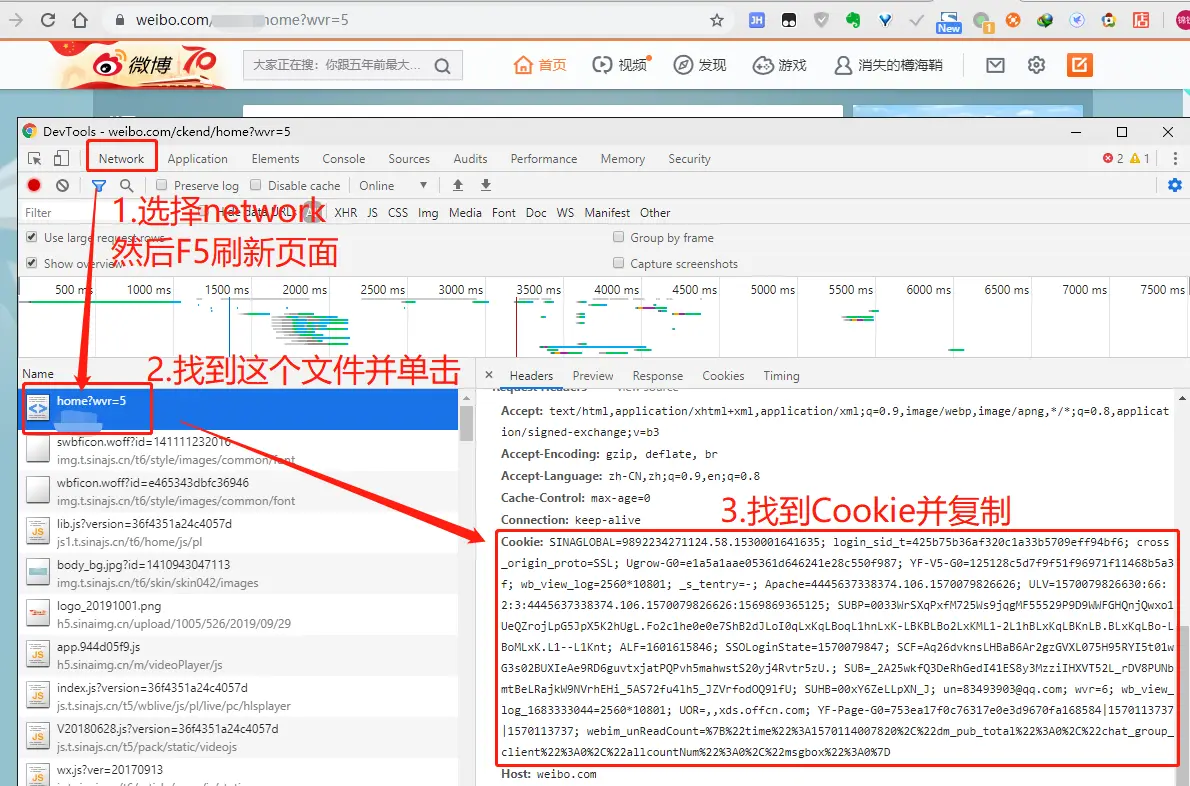
Task: Open the Memory tab
Action: (x=622, y=159)
